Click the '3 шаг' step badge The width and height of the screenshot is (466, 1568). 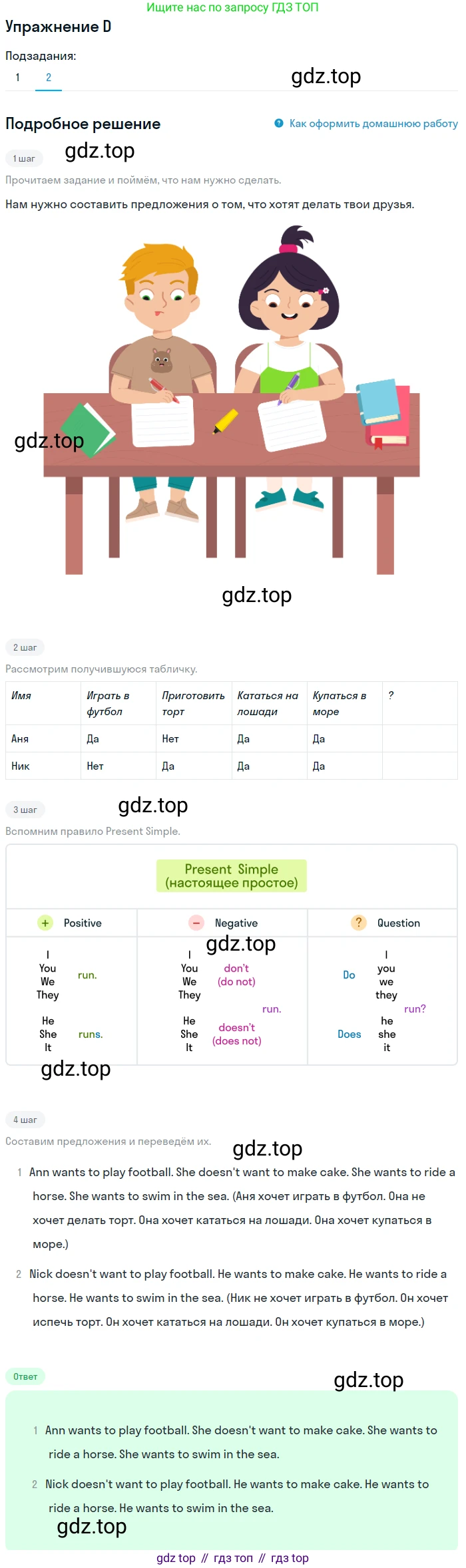[25, 810]
